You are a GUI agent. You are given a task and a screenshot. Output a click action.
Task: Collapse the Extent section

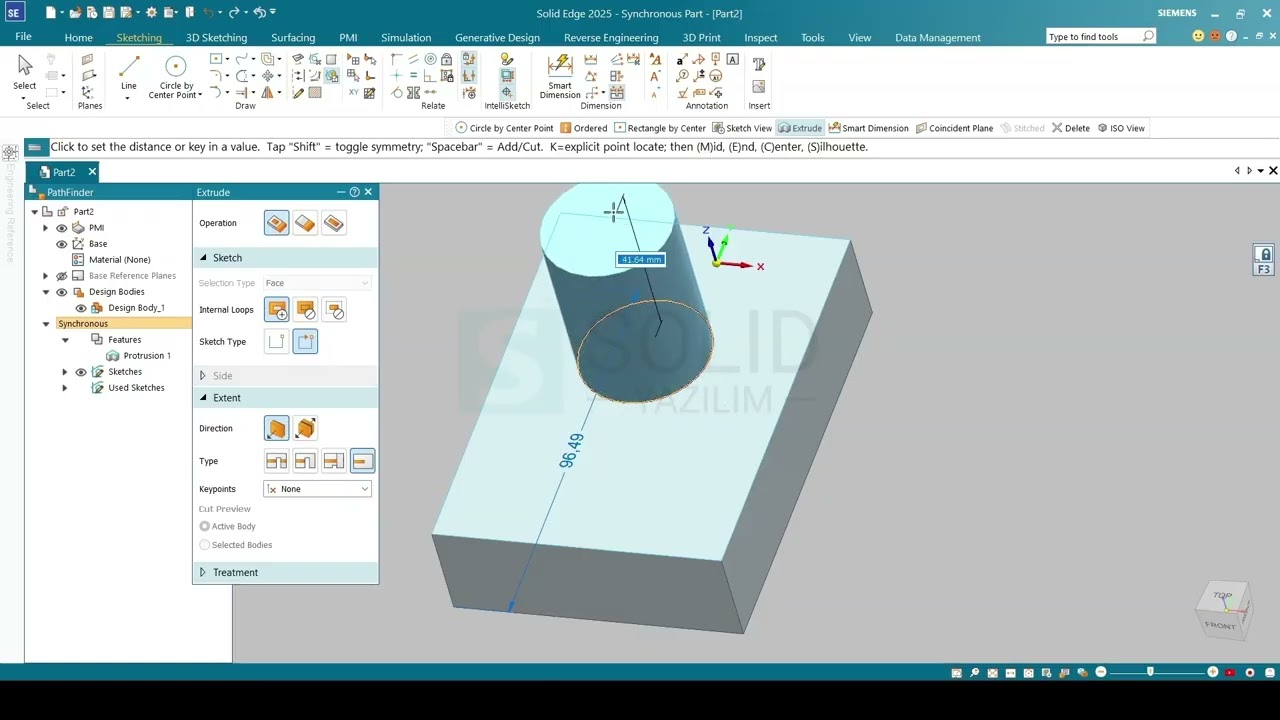pyautogui.click(x=203, y=398)
